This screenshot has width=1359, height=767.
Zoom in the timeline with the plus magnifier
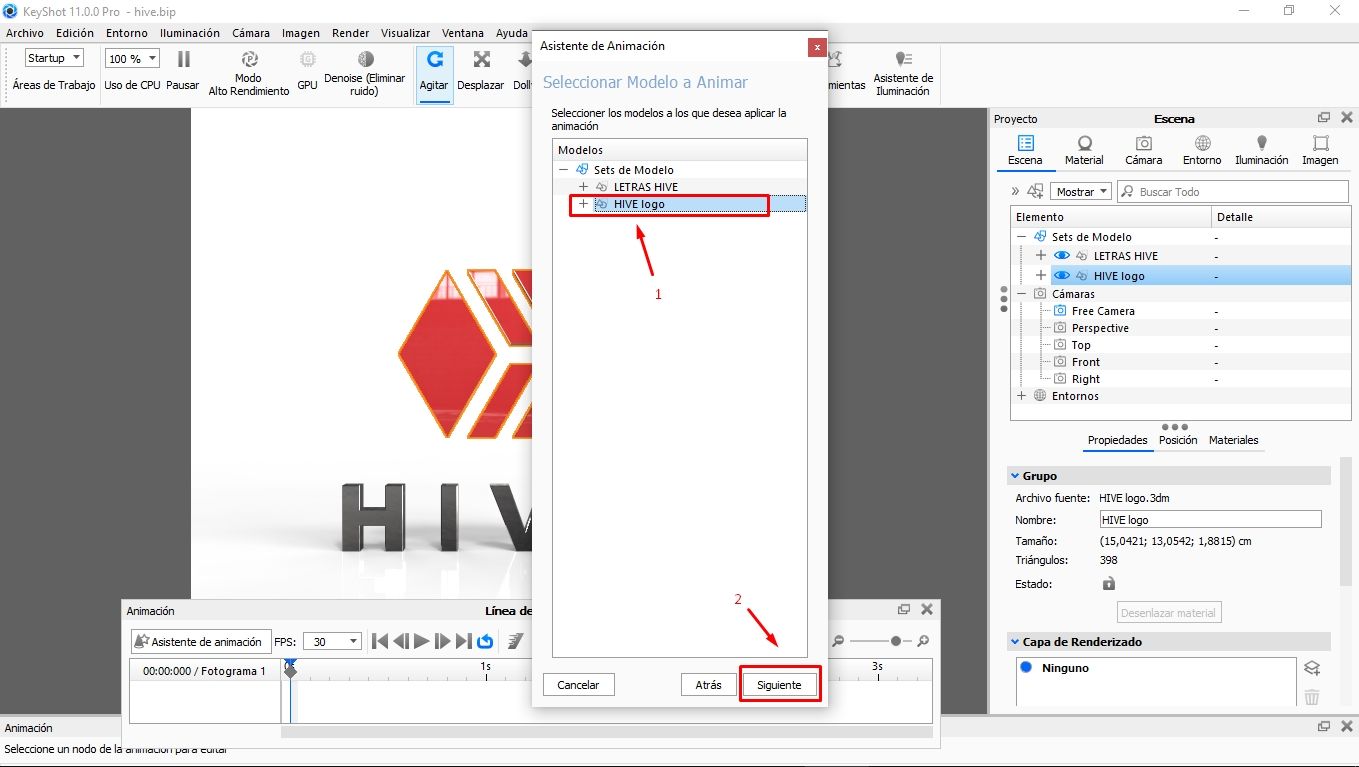pos(923,641)
